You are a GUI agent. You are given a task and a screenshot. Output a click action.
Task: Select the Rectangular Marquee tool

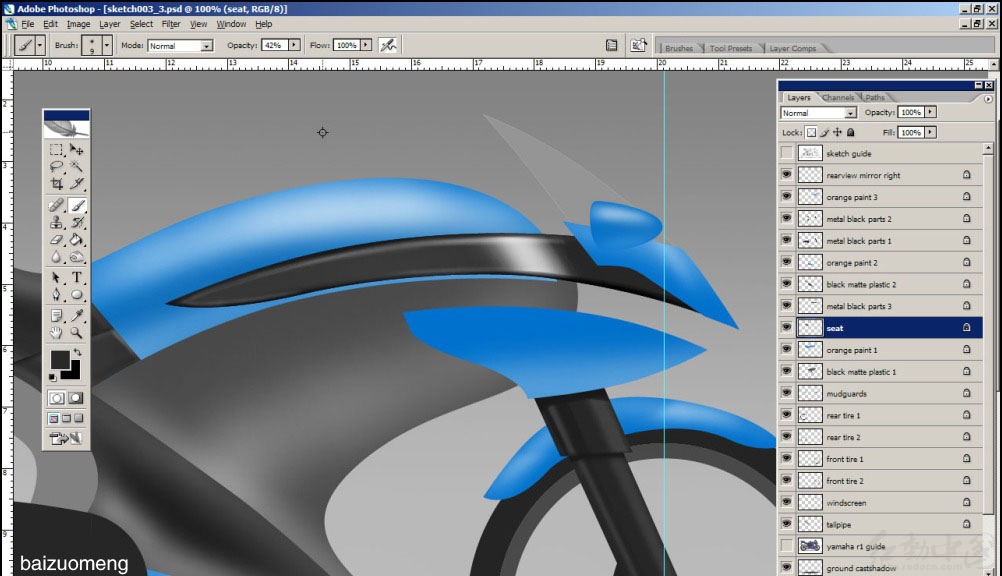point(56,150)
